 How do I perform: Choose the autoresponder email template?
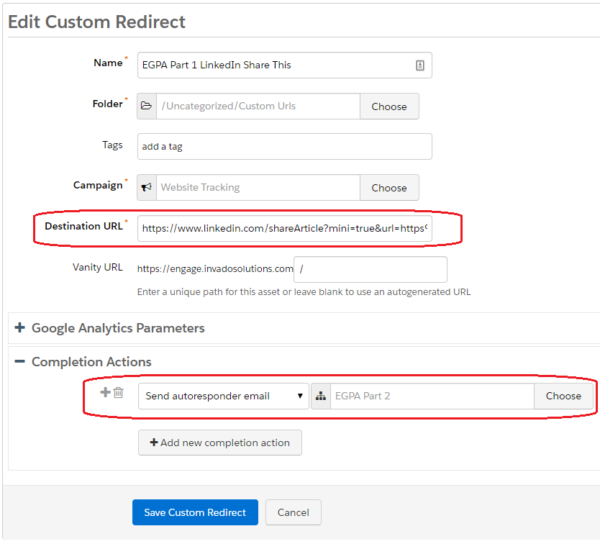[x=563, y=396]
